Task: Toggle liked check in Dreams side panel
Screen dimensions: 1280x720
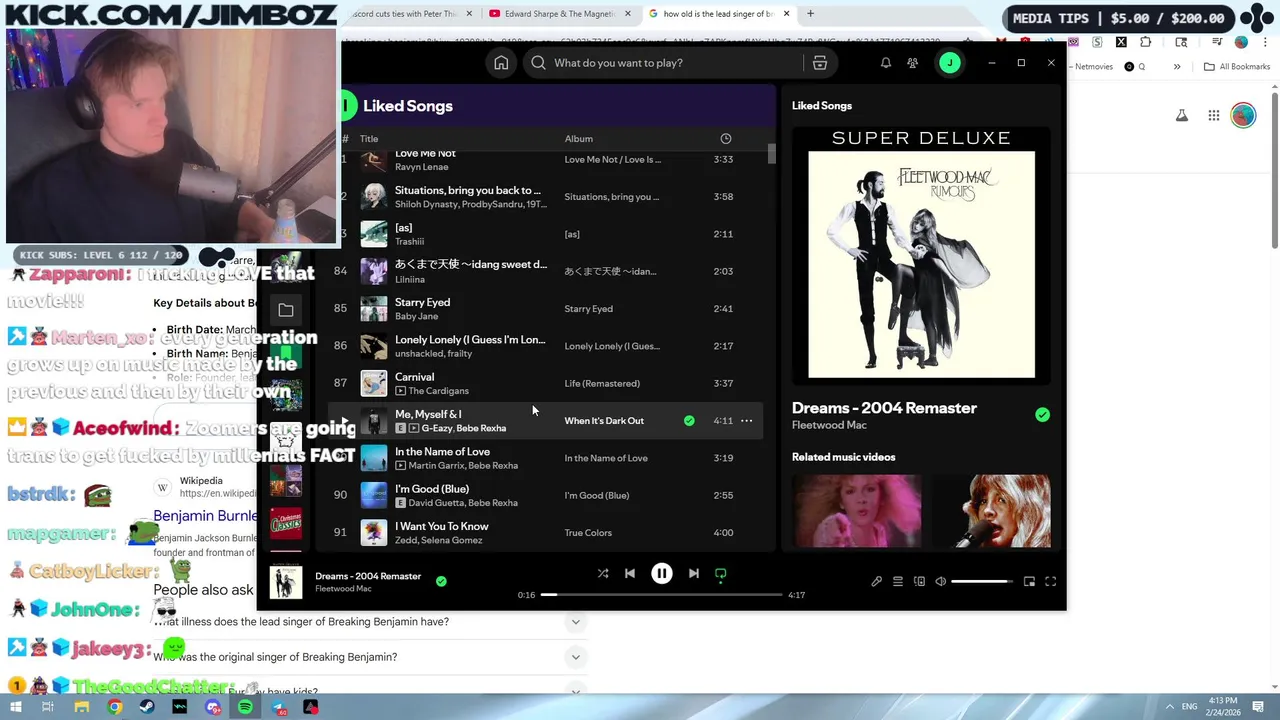Action: (x=1043, y=414)
